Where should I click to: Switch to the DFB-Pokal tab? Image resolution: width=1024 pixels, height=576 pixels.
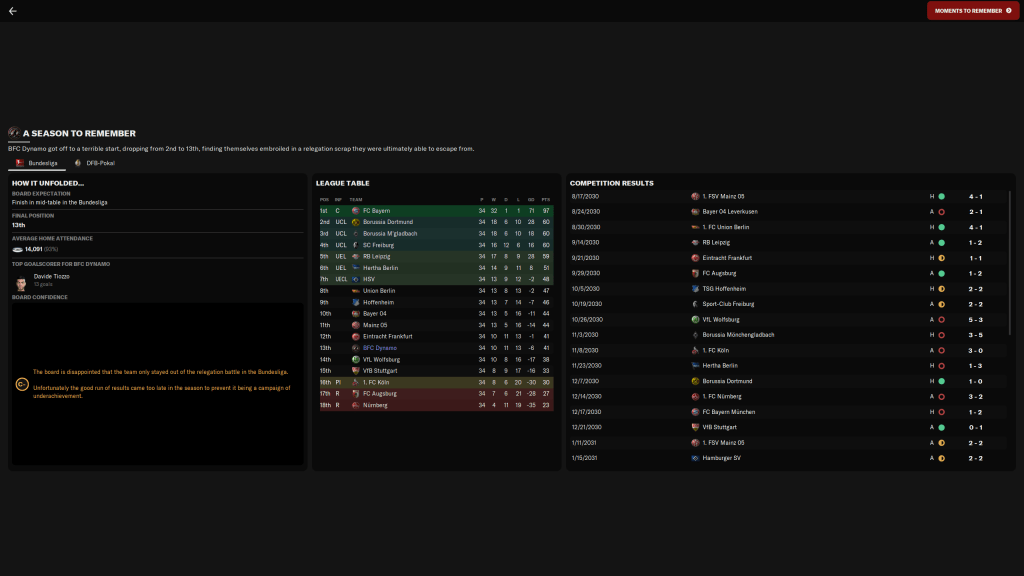(x=97, y=162)
